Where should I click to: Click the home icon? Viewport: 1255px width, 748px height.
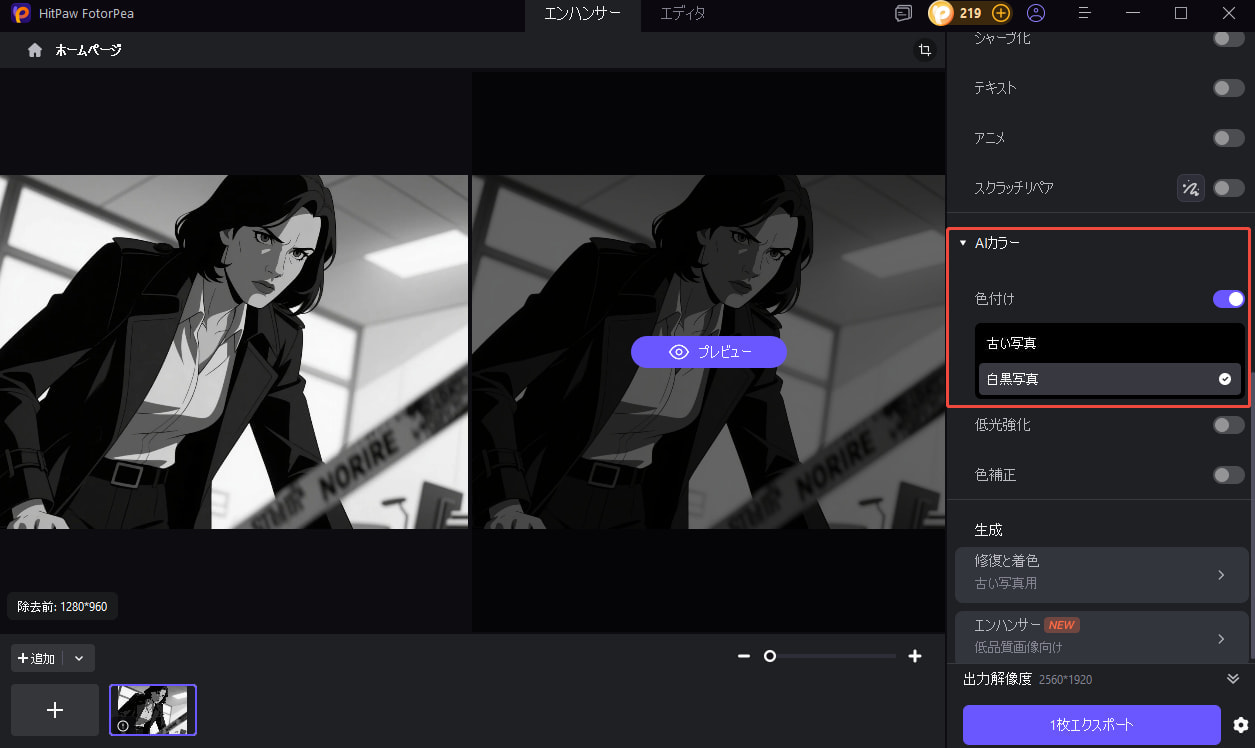tap(35, 50)
